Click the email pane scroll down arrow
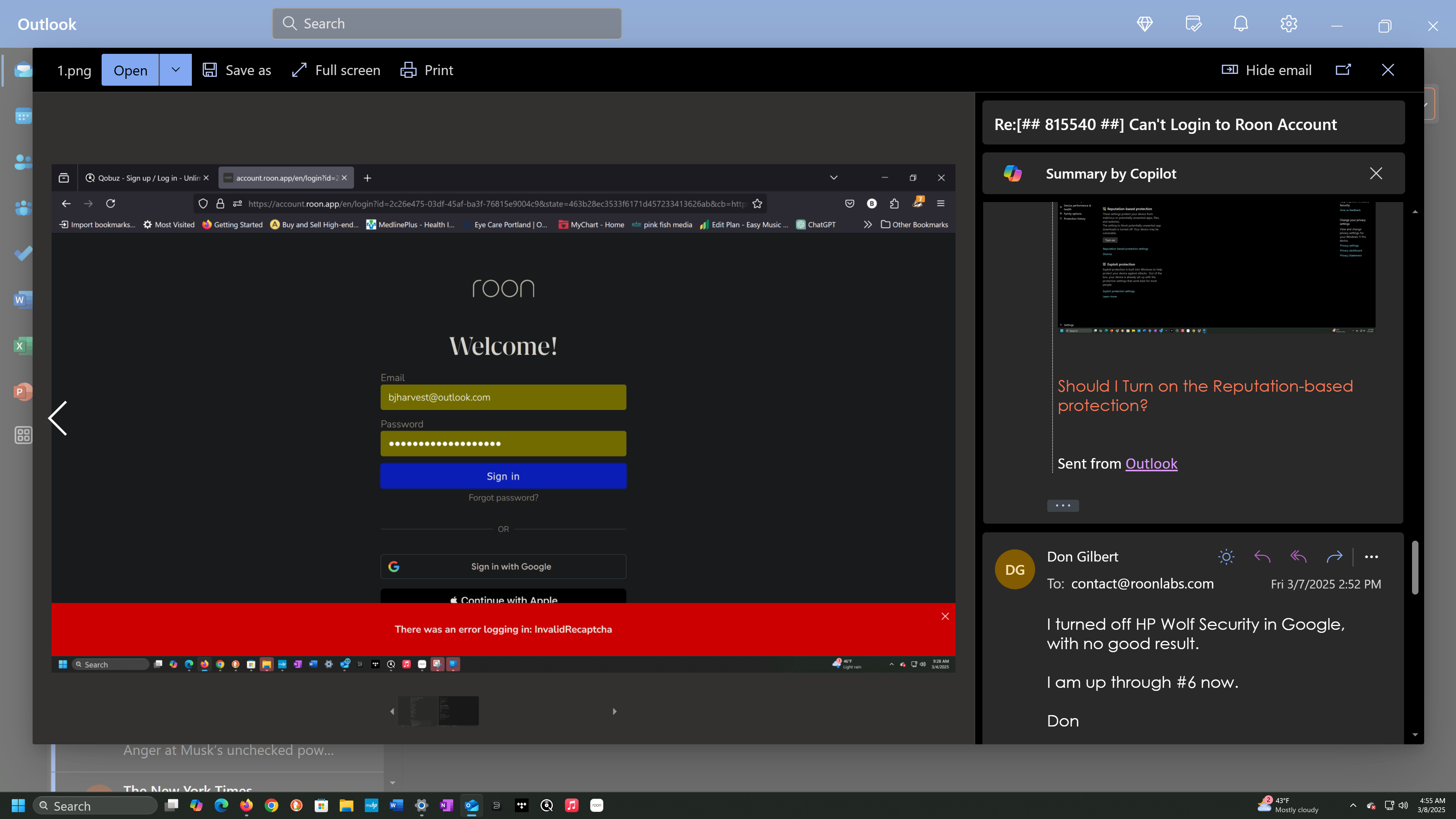The image size is (1456, 819). (x=1415, y=734)
